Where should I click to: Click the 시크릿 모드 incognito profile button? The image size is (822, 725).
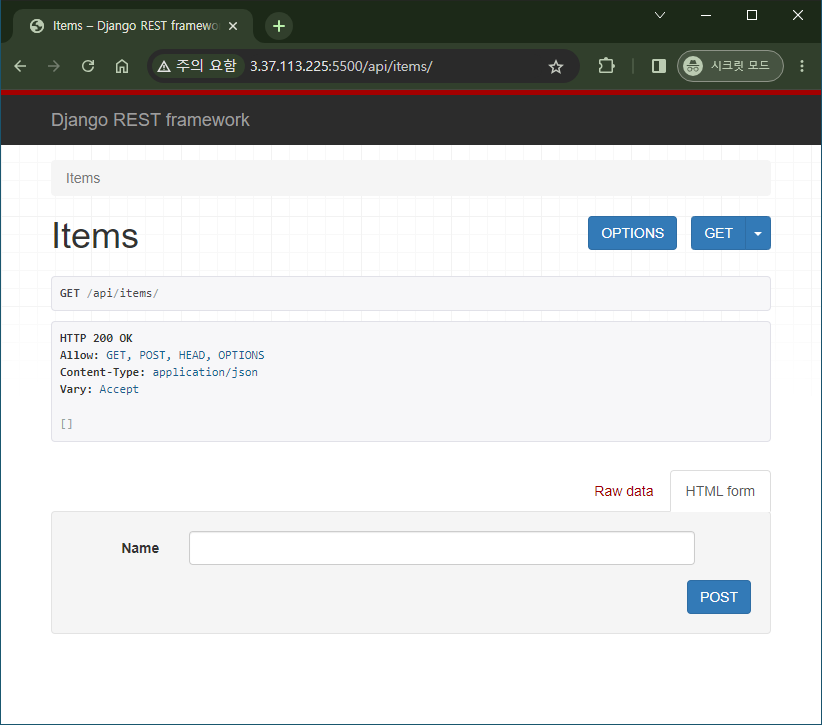click(x=730, y=66)
